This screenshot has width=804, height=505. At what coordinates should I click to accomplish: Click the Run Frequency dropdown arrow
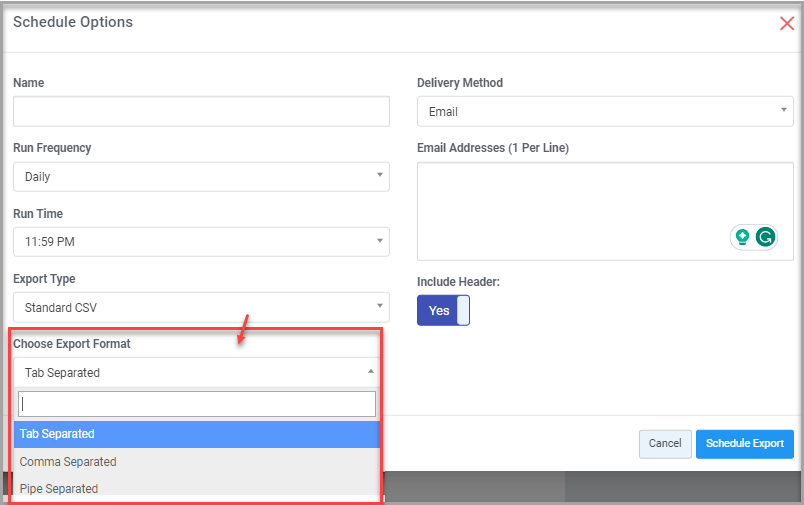379,175
